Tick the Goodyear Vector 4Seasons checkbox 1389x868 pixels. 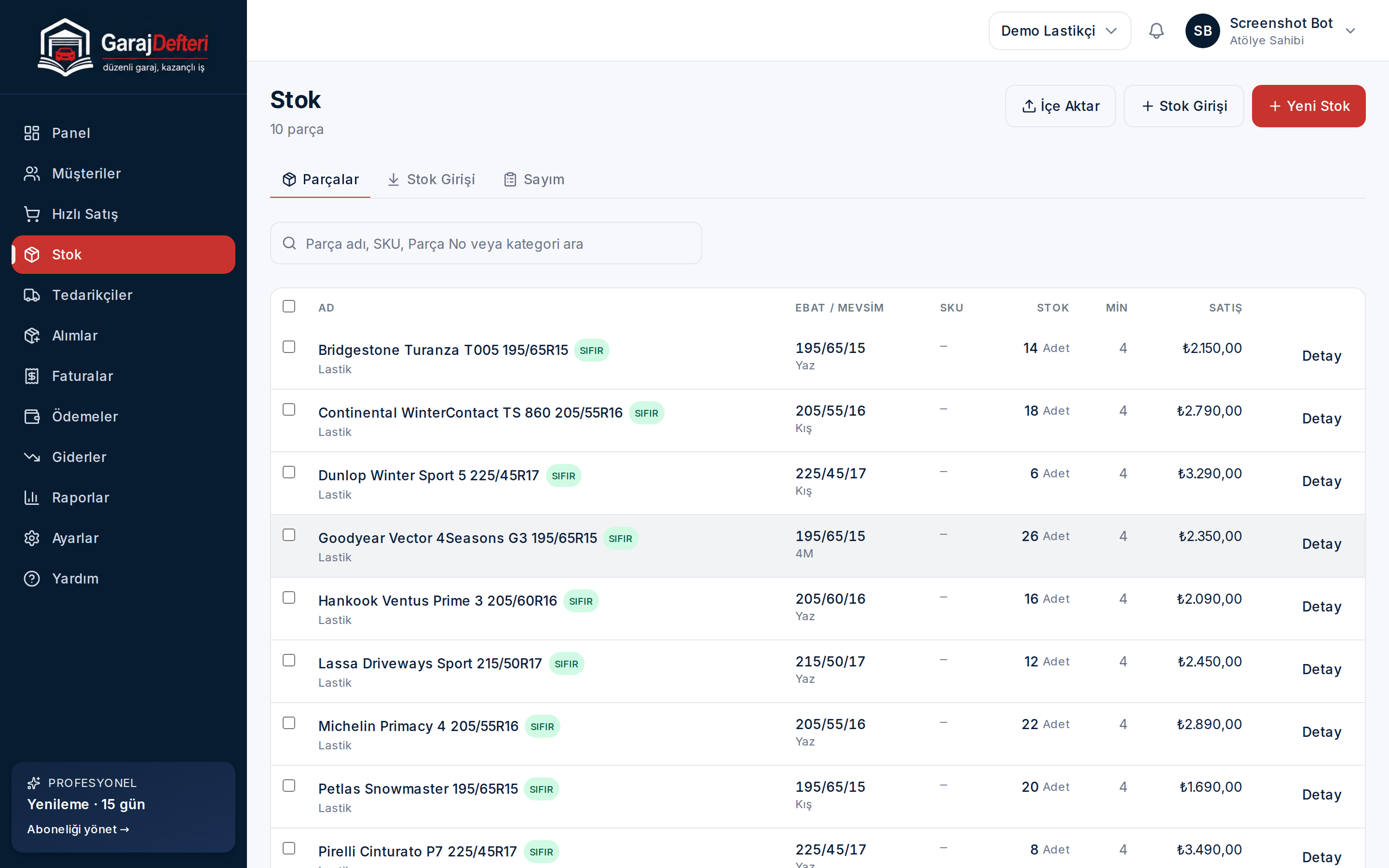(x=289, y=535)
